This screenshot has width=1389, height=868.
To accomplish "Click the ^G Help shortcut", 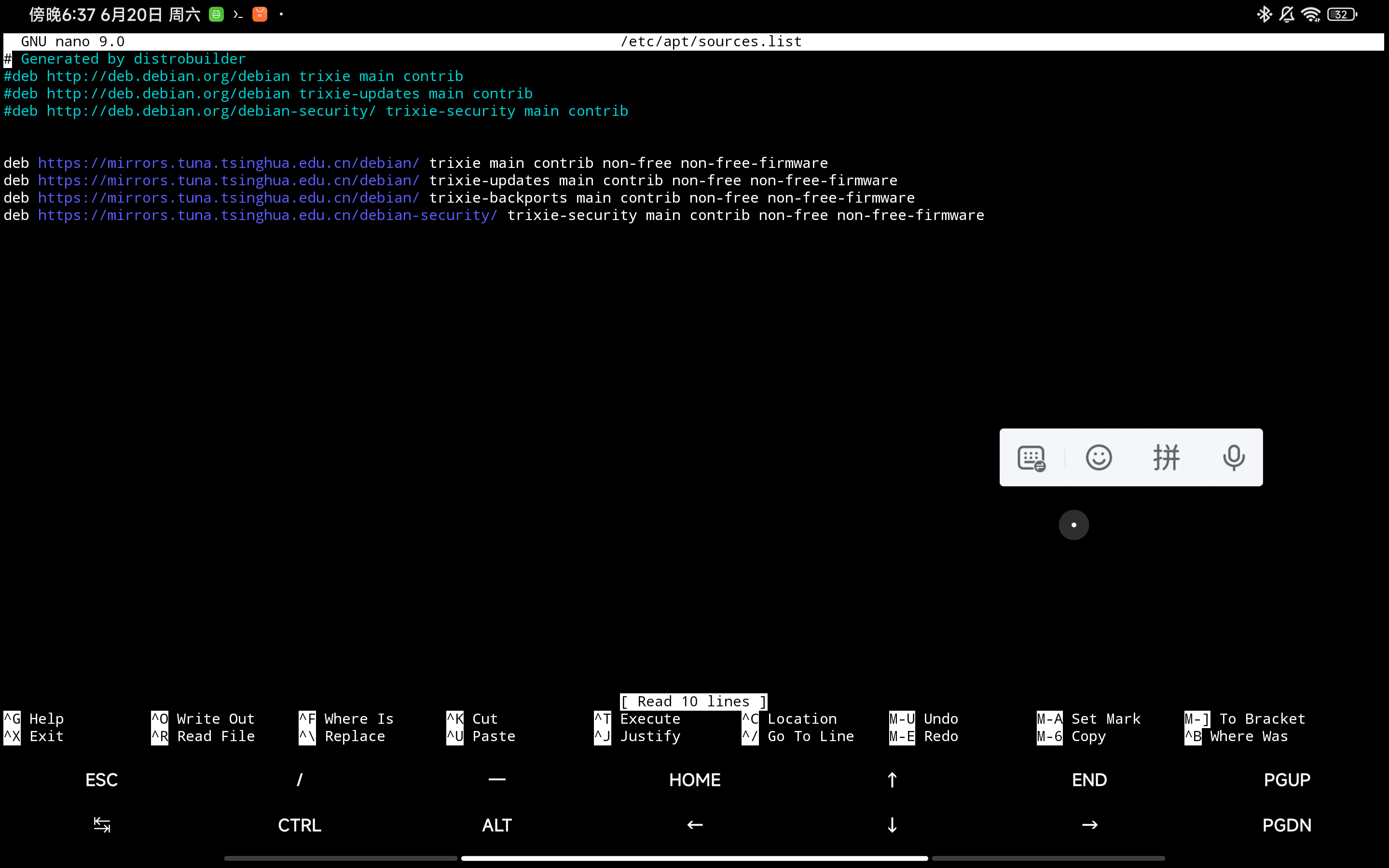I will [x=34, y=719].
